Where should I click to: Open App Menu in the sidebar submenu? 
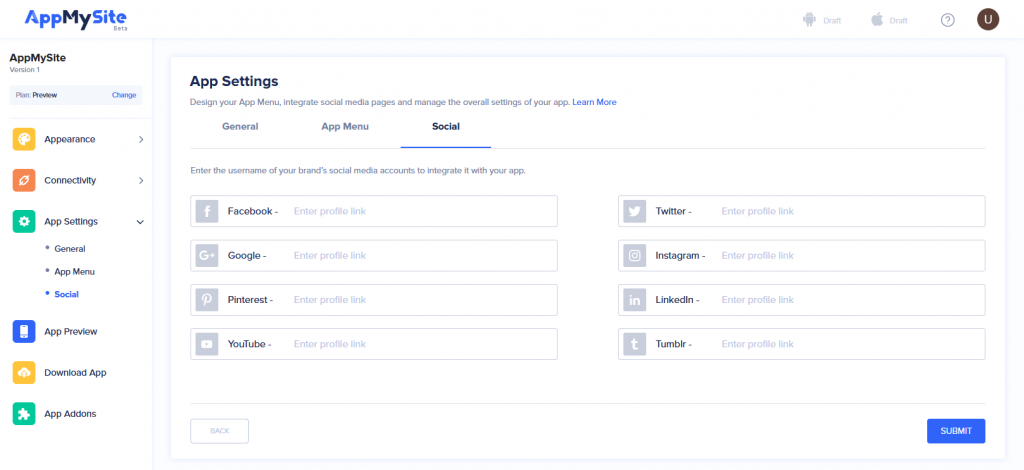coord(74,272)
